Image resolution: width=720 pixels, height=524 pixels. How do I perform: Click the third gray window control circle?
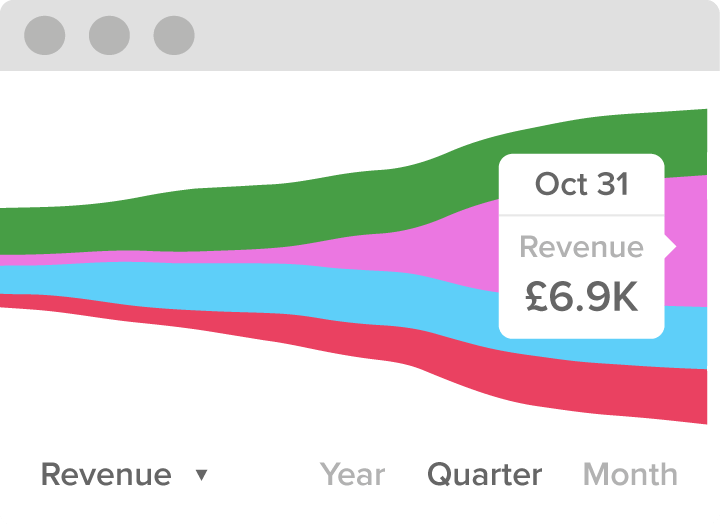[174, 35]
